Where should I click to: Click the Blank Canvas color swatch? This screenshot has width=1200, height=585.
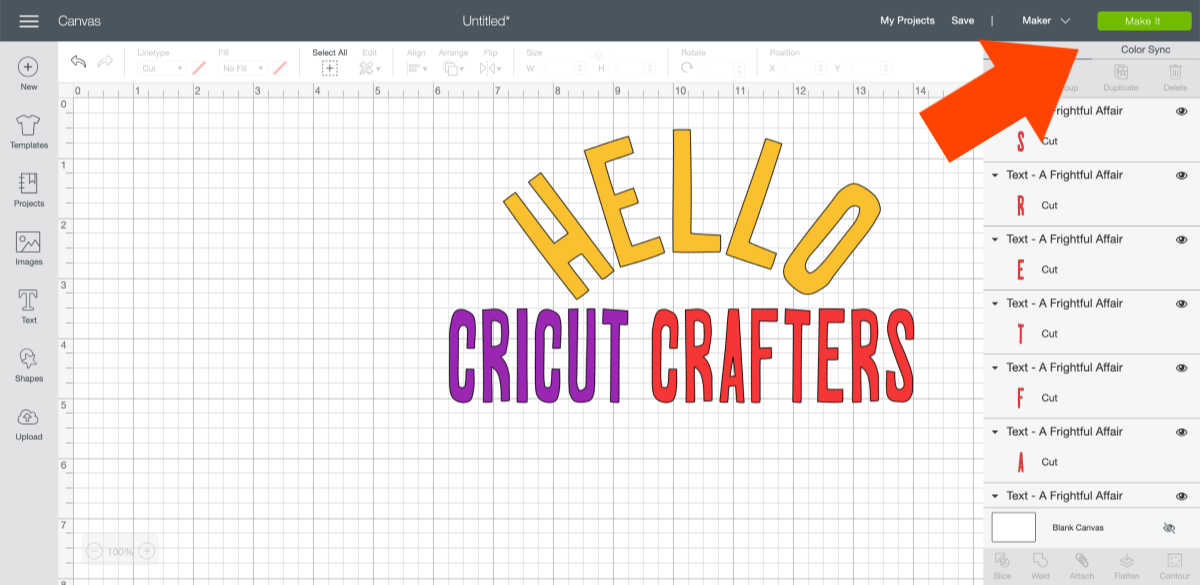pos(1013,527)
